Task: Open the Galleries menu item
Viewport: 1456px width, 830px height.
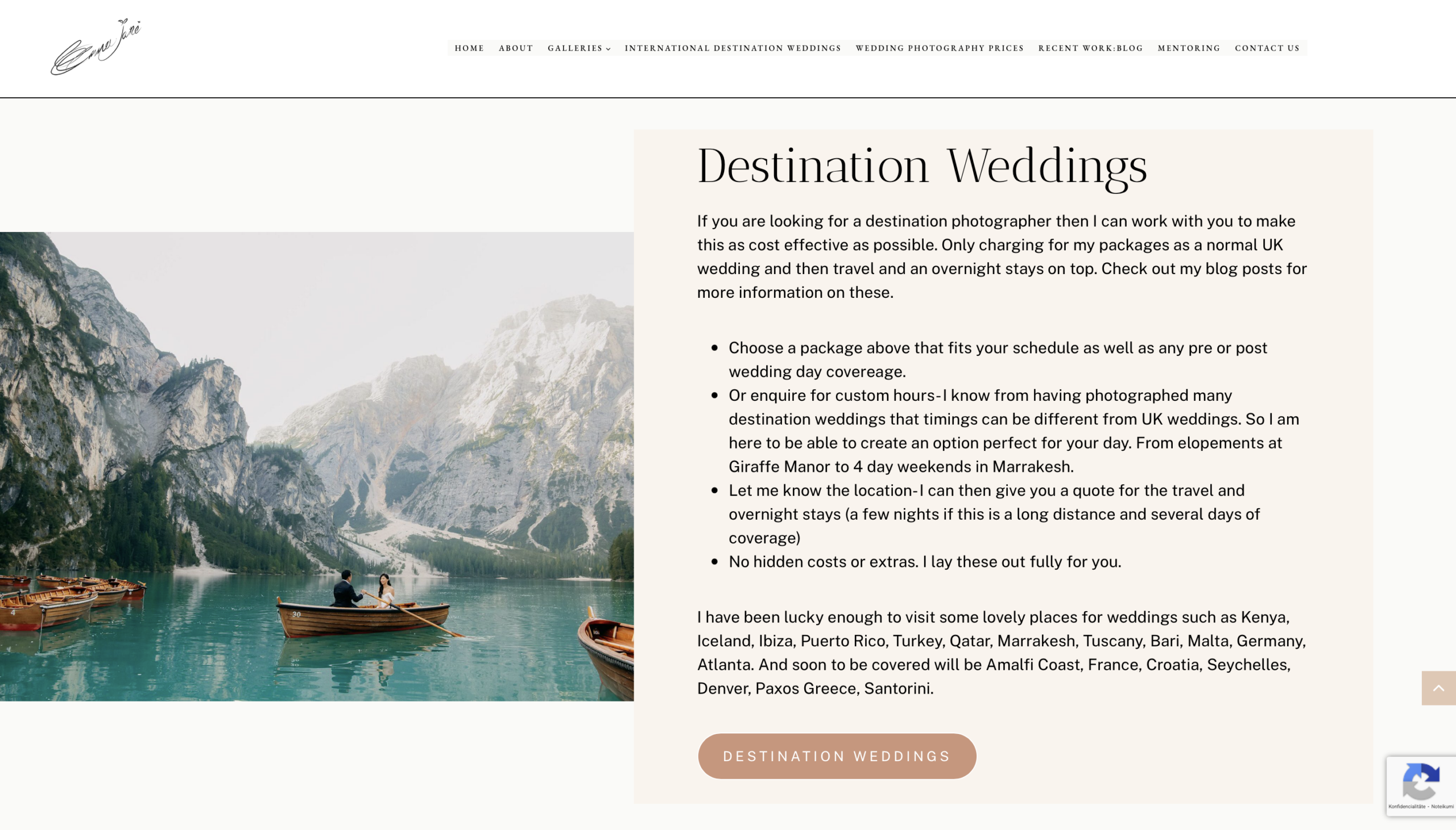Action: (574, 48)
